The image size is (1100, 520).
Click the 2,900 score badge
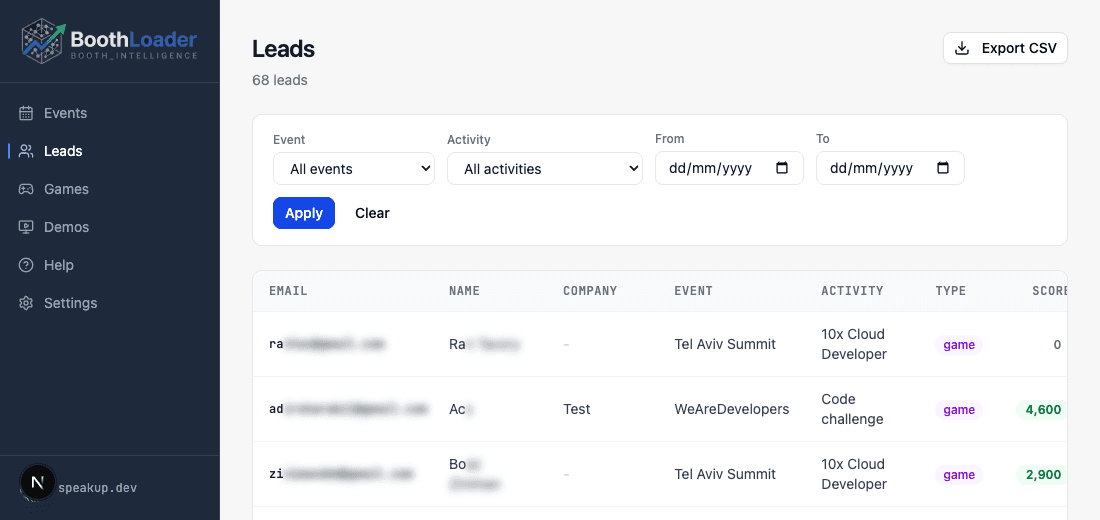coord(1042,475)
